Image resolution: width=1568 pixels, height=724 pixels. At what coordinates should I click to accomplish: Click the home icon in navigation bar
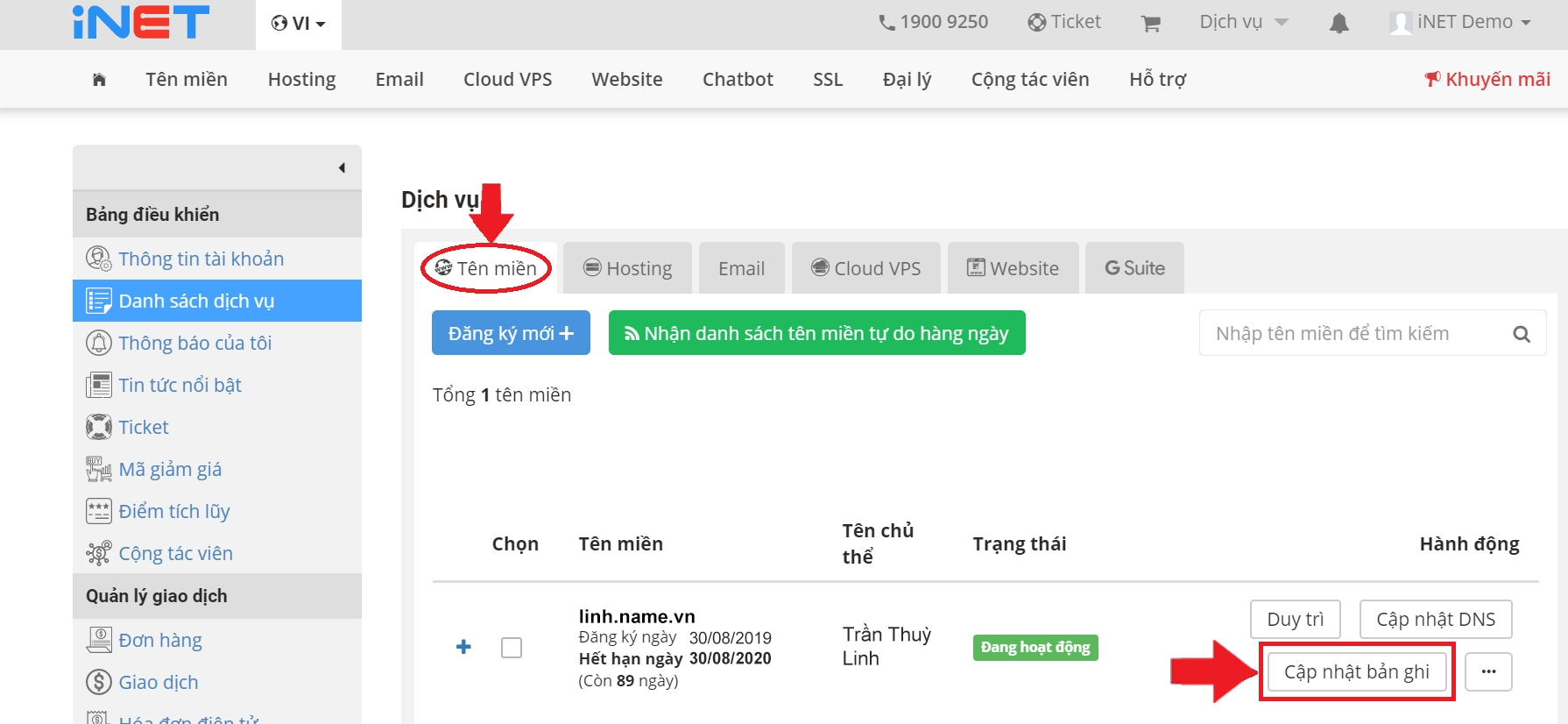point(99,80)
